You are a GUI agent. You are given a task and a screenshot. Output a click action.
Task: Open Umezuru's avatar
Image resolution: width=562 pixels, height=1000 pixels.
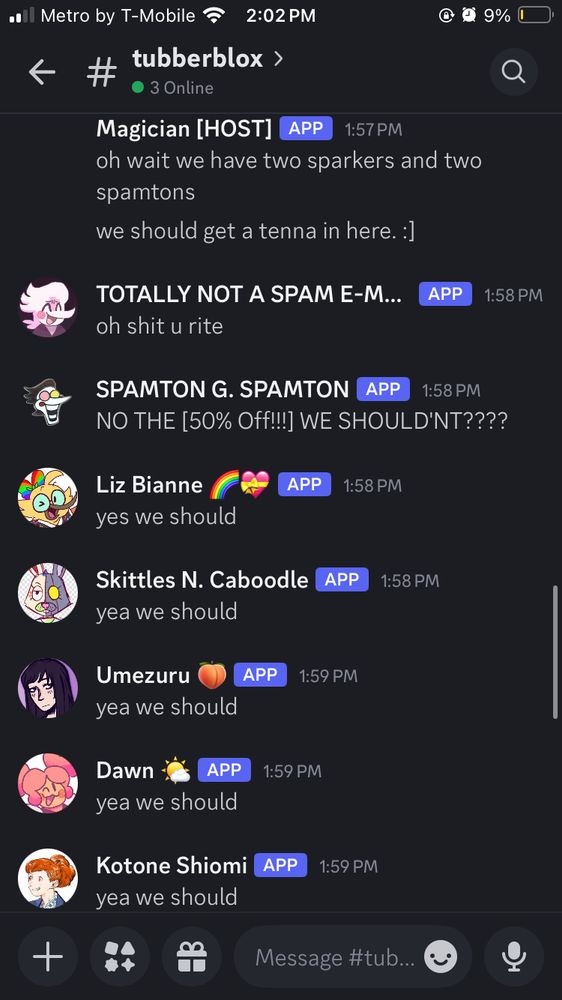(48, 688)
